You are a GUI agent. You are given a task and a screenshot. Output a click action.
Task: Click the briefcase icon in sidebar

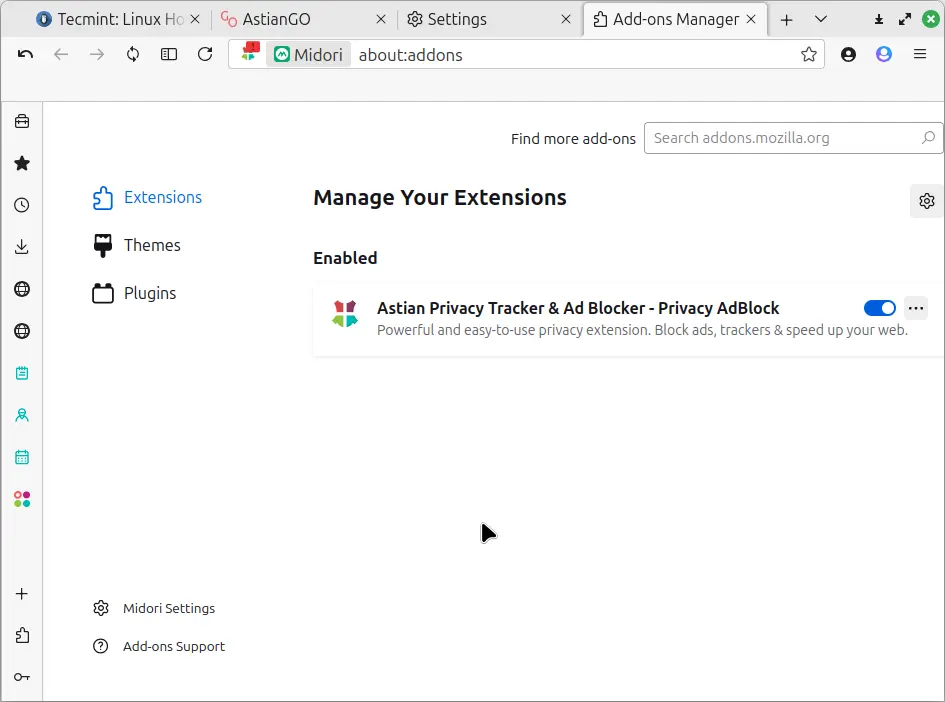point(21,121)
